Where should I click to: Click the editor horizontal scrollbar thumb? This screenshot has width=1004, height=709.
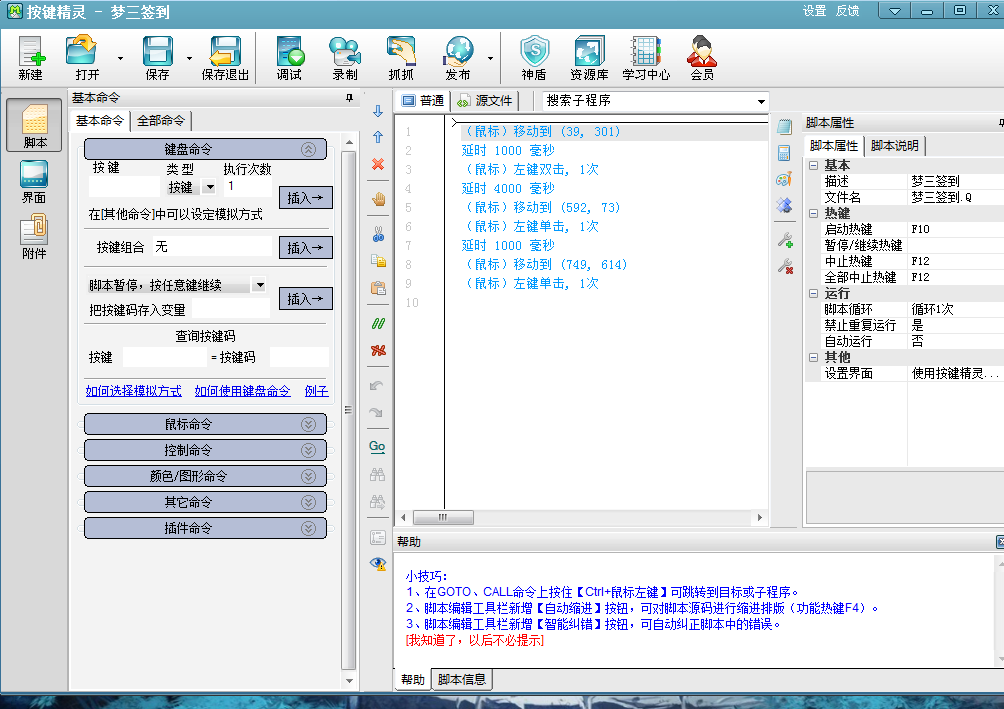[x=443, y=517]
